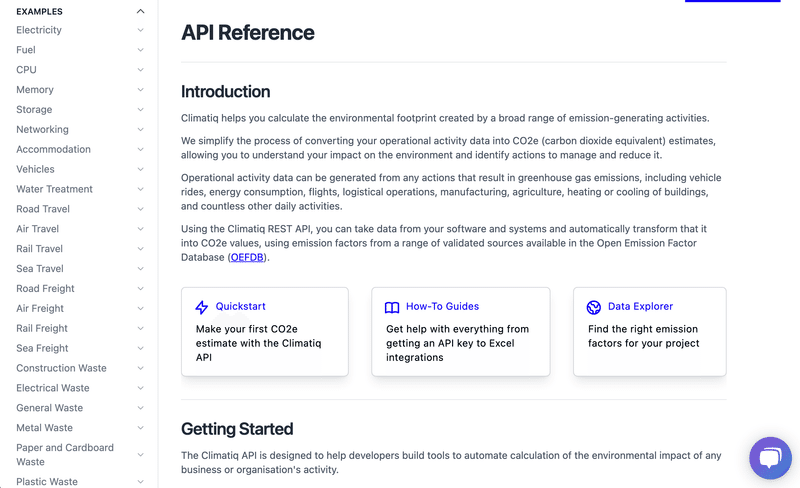800x488 pixels.
Task: Expand the Vehicles arrow
Action: point(140,169)
